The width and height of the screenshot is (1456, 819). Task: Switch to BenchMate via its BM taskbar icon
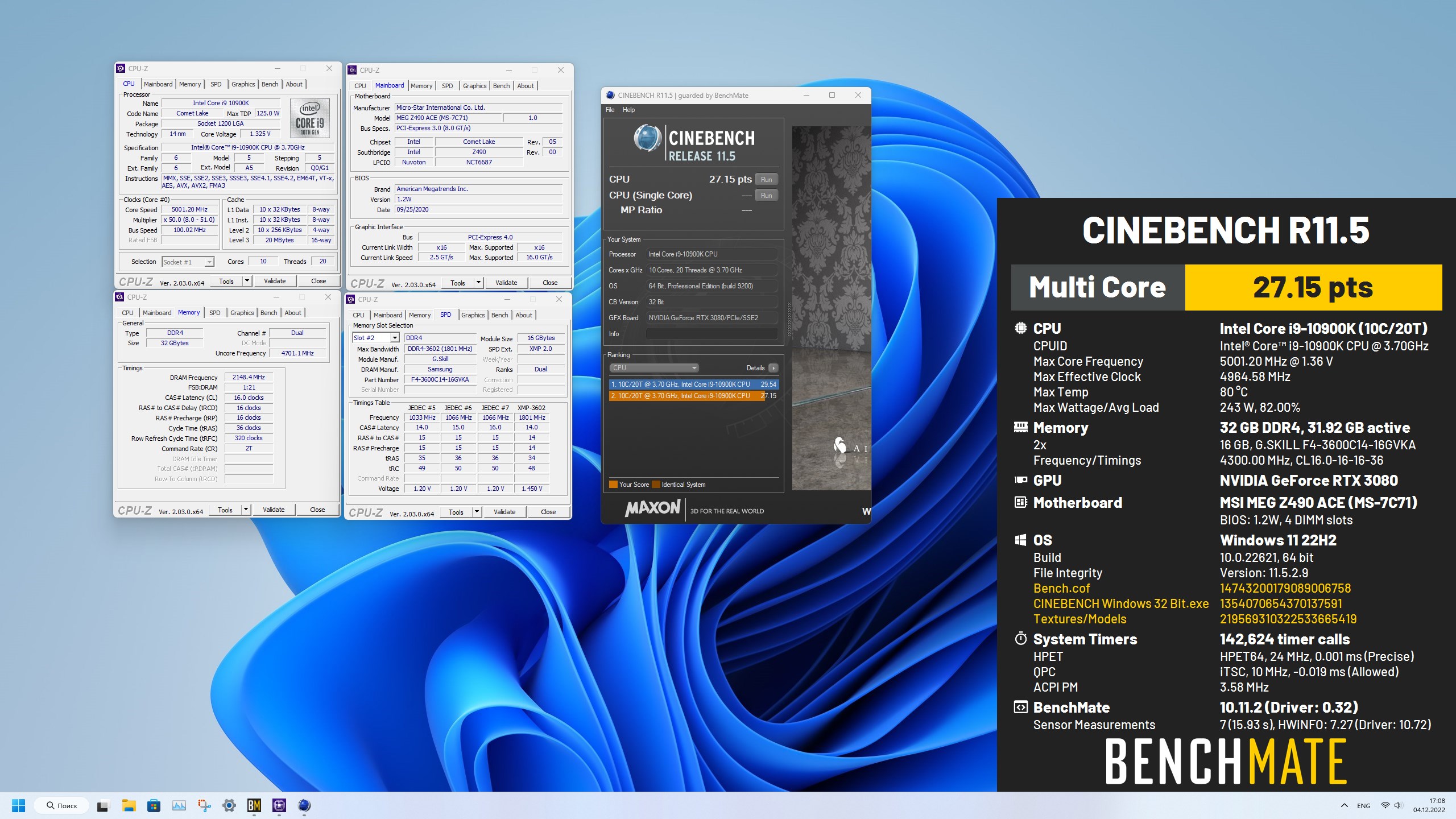[x=254, y=805]
